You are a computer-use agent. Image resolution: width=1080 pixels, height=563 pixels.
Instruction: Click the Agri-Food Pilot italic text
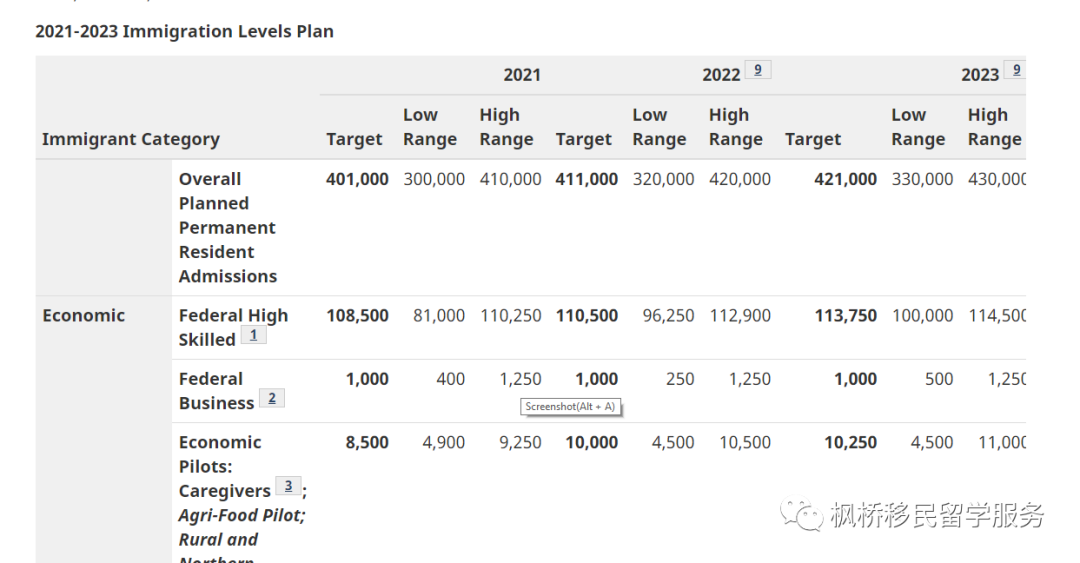point(241,515)
